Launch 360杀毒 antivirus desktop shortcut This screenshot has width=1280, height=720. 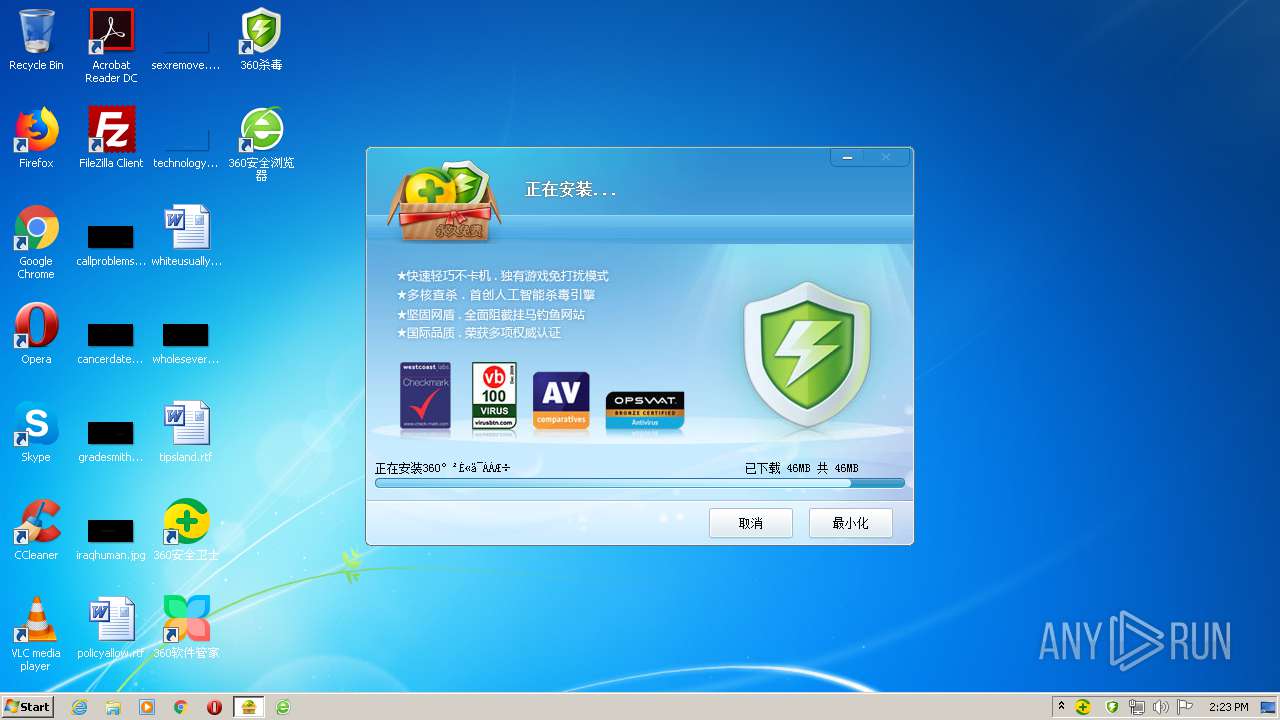[261, 40]
